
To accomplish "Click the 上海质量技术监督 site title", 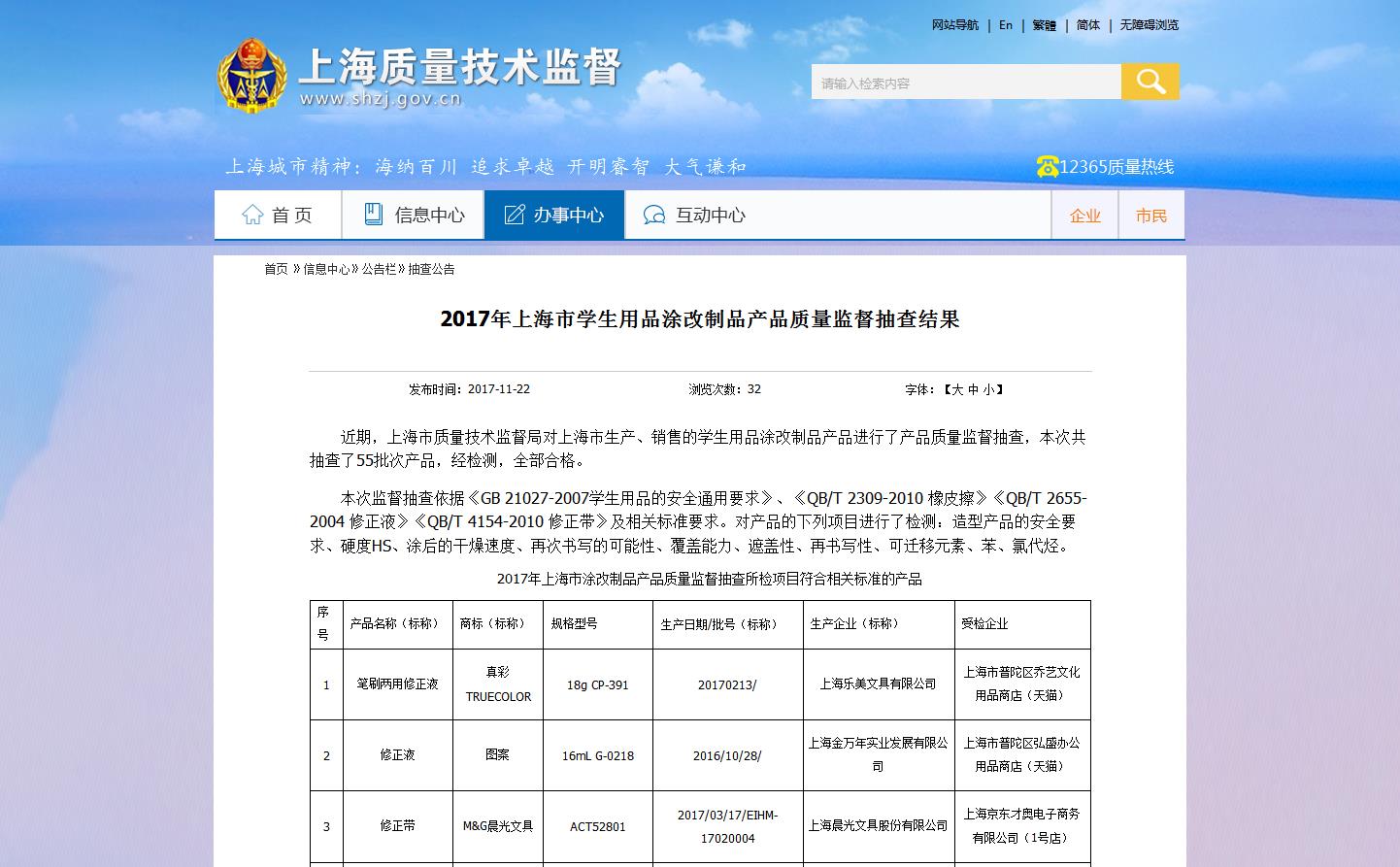I will pos(458,66).
